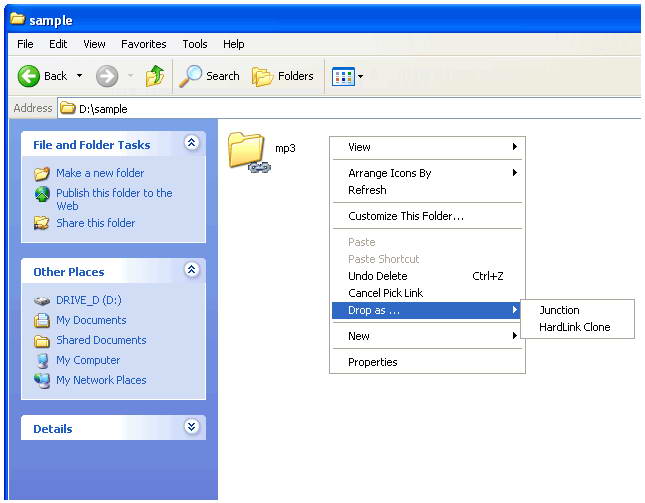Open the Search magnifier tool

190,76
